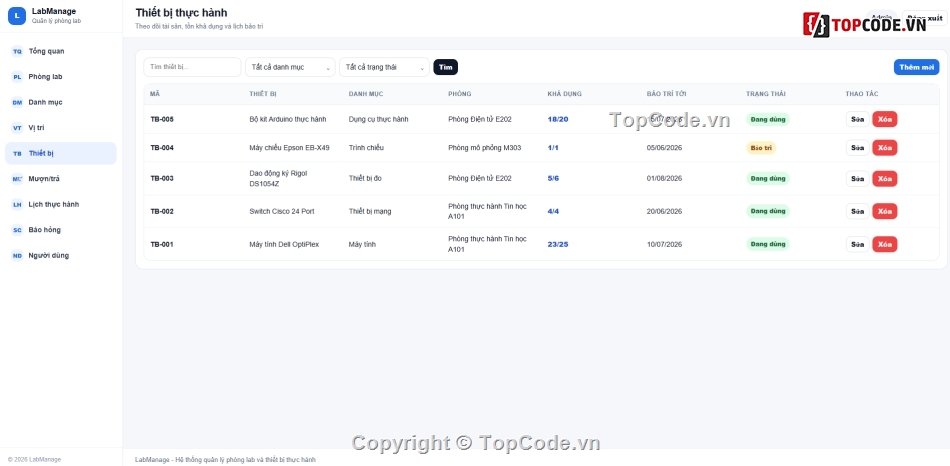This screenshot has height=466, width=950.
Task: Click the Thêm mới button
Action: coord(917,67)
